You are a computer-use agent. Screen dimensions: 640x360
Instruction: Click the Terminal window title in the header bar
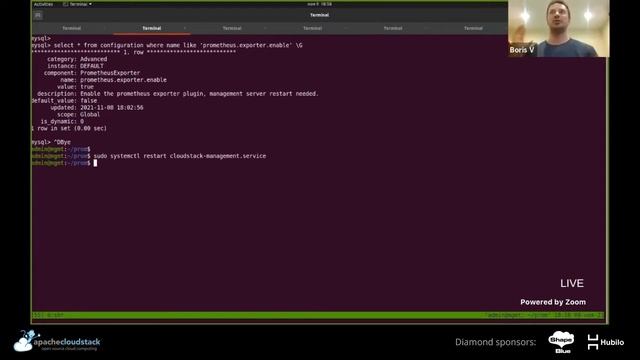319,15
